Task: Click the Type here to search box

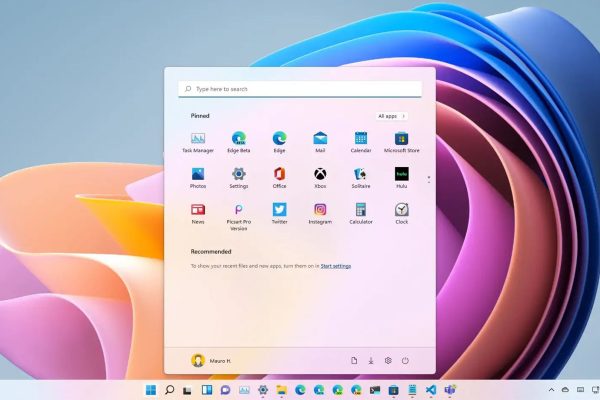Action: click(x=300, y=89)
